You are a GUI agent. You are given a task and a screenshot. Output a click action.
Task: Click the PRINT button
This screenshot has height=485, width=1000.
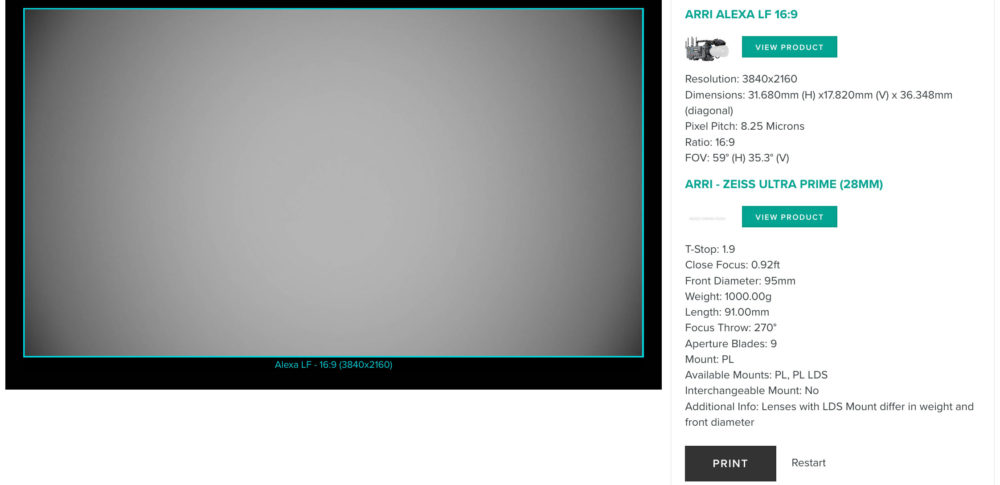pos(730,463)
